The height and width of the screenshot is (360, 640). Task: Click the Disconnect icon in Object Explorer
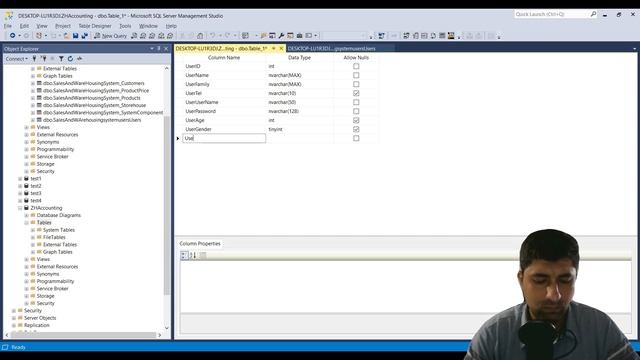tap(44, 59)
